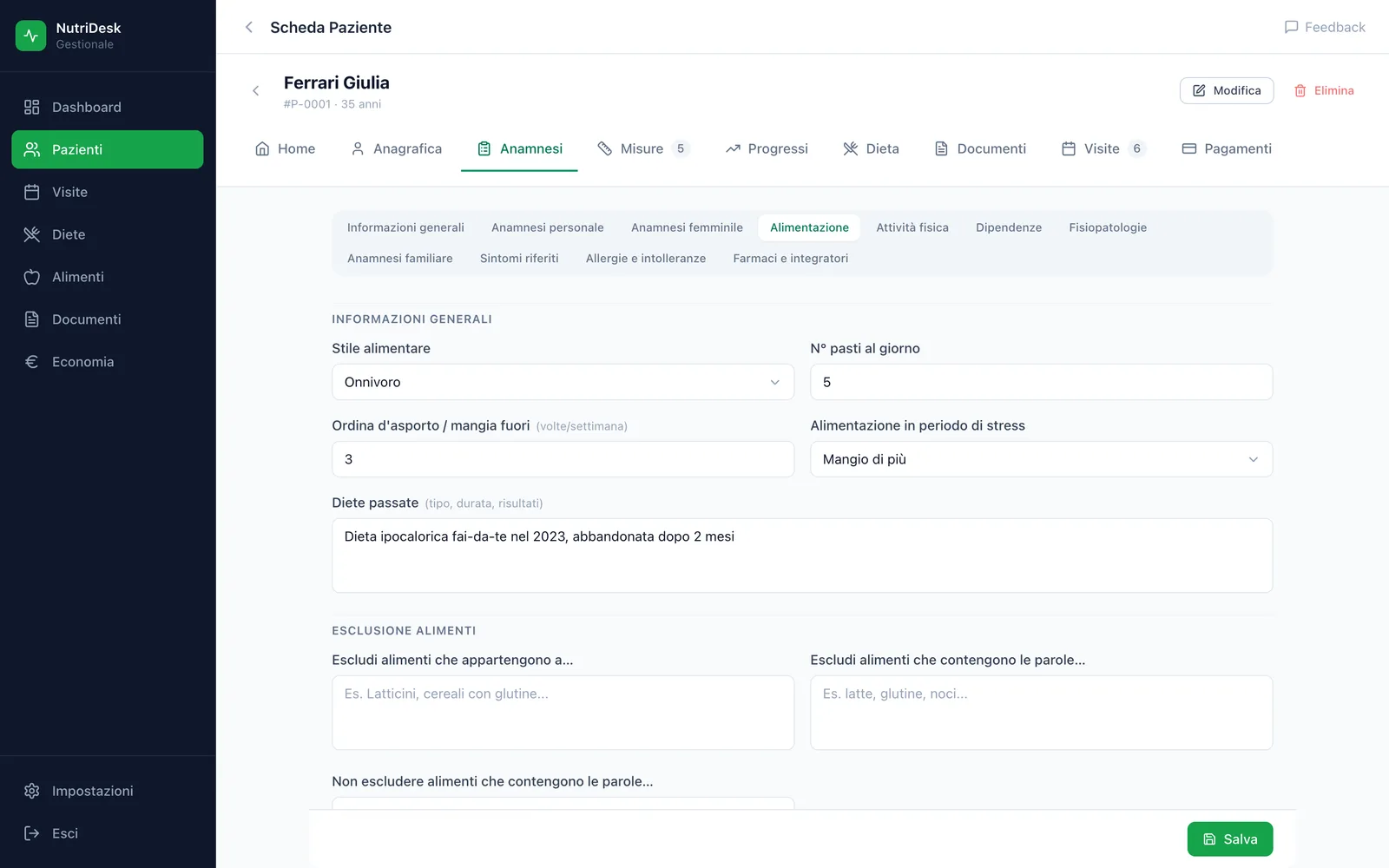Click the NutriDesk heartbeat logo icon
This screenshot has height=868, width=1389.
tap(30, 36)
